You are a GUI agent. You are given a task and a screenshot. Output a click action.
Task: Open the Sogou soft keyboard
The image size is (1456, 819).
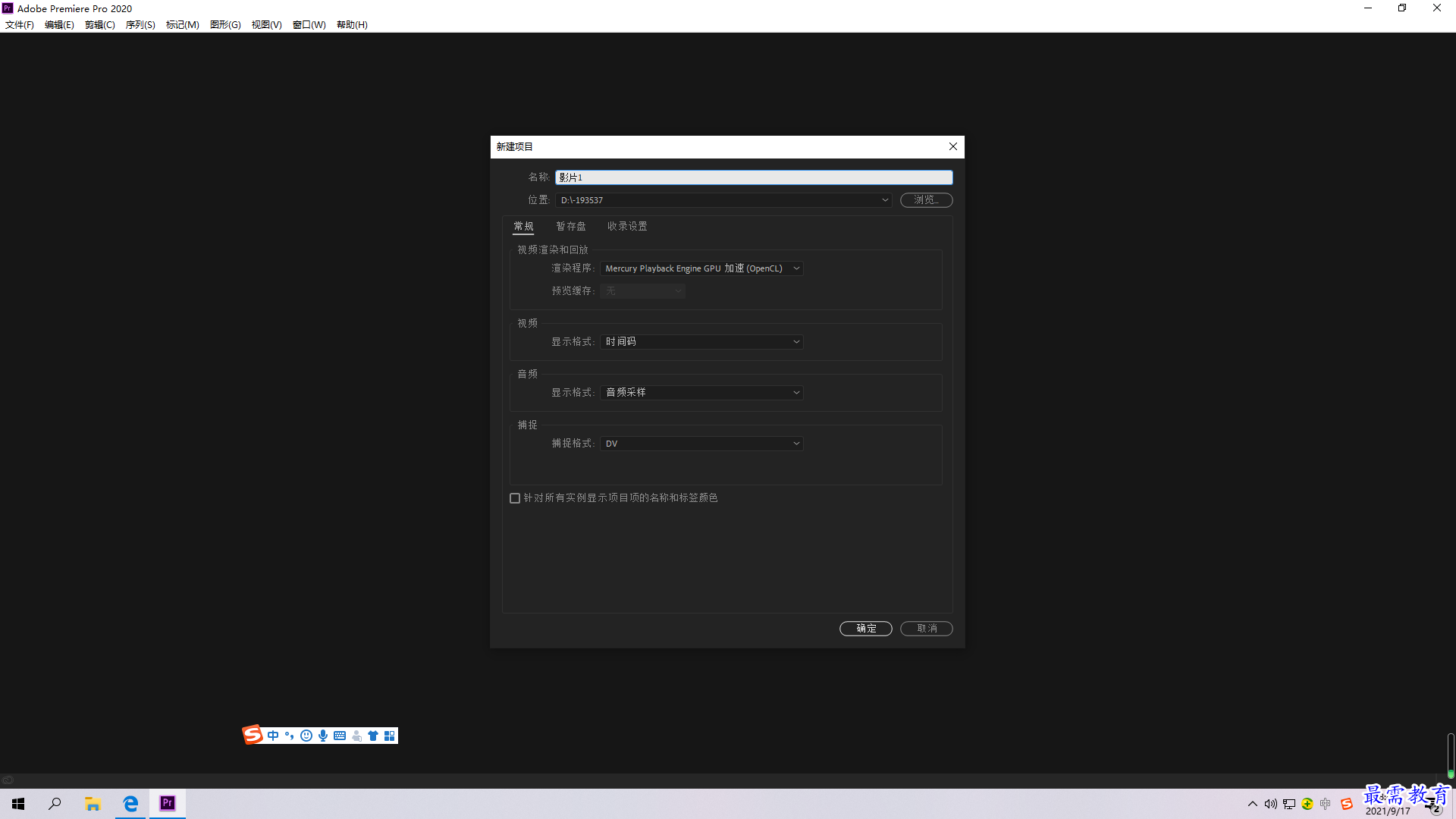pyautogui.click(x=340, y=736)
